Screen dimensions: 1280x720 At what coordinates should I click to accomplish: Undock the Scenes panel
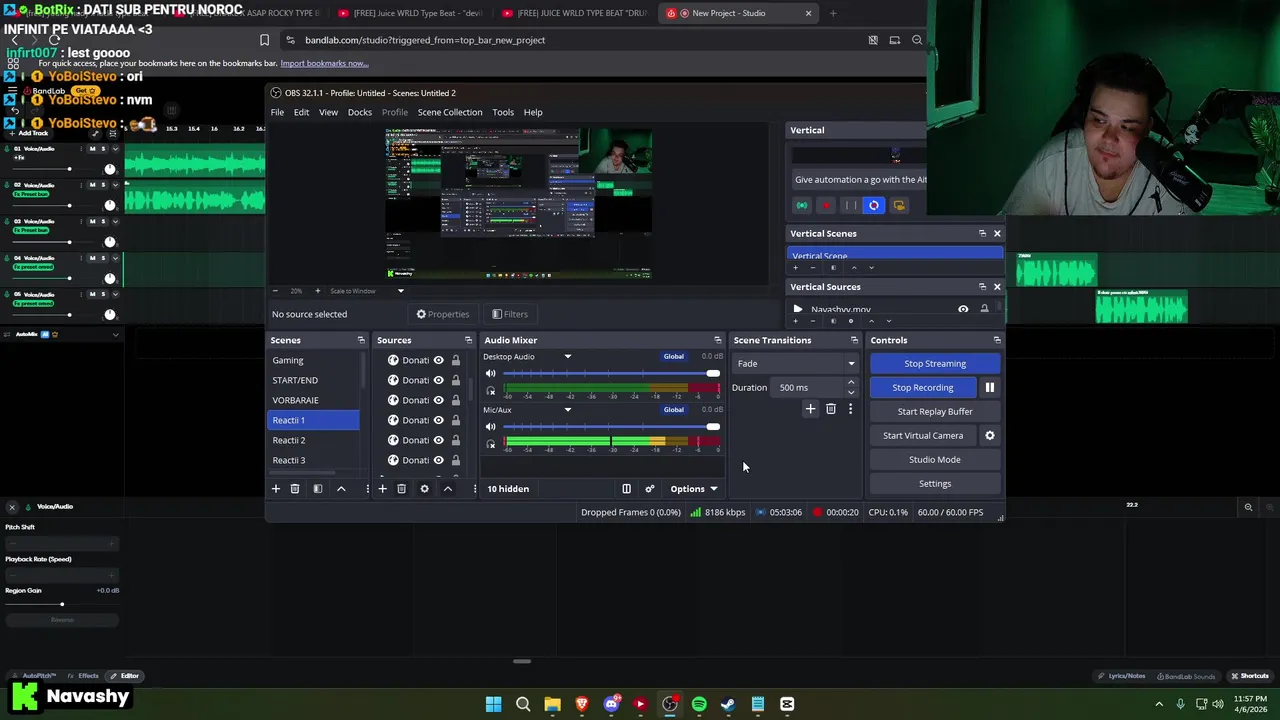pos(361,340)
